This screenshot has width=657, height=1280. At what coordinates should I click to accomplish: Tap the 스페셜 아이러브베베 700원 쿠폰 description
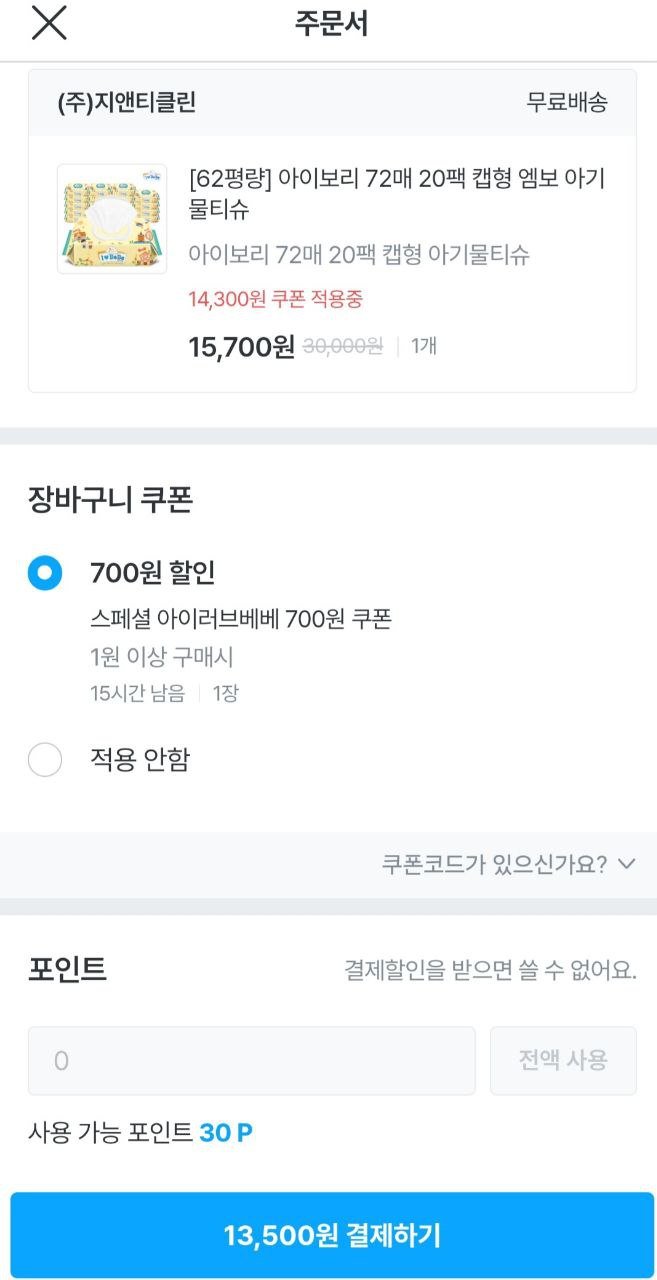240,619
